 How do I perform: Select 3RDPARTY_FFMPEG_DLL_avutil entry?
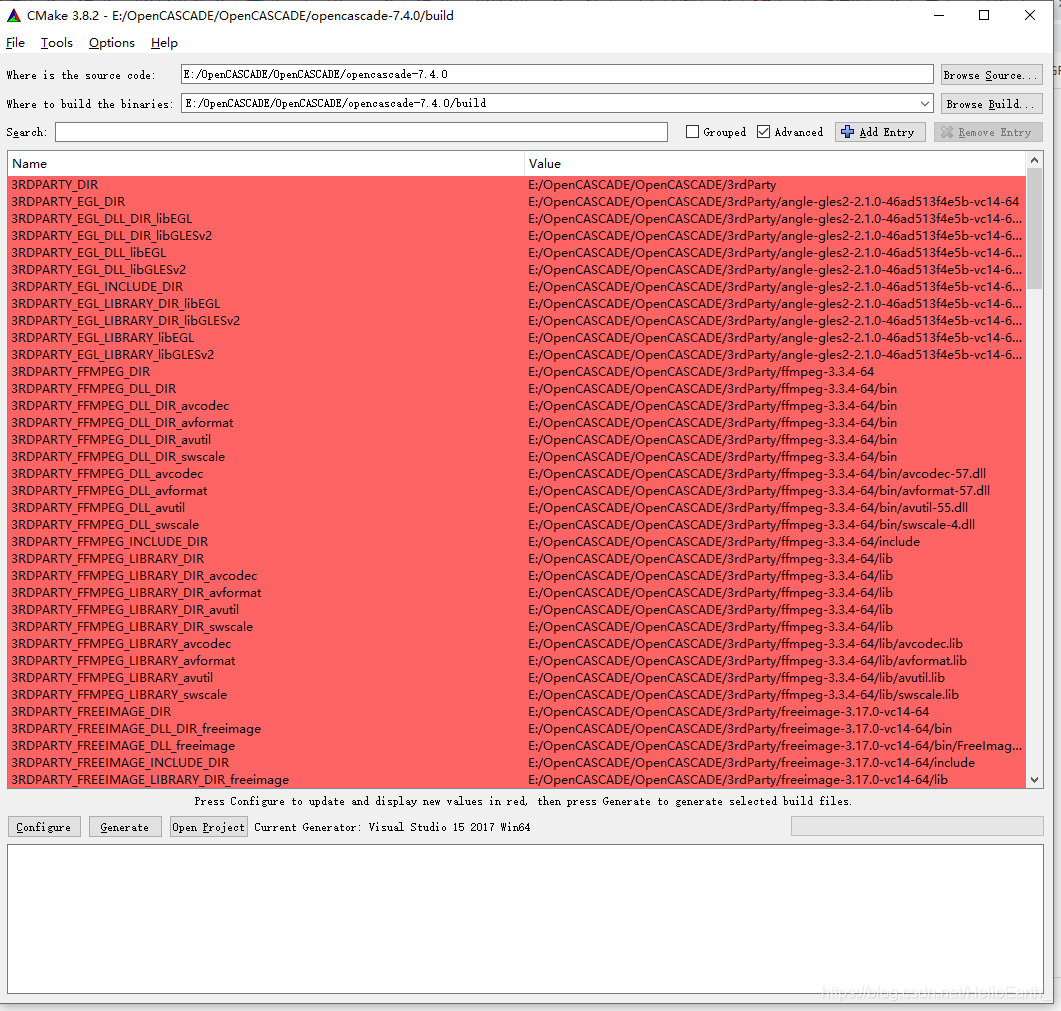coord(98,508)
